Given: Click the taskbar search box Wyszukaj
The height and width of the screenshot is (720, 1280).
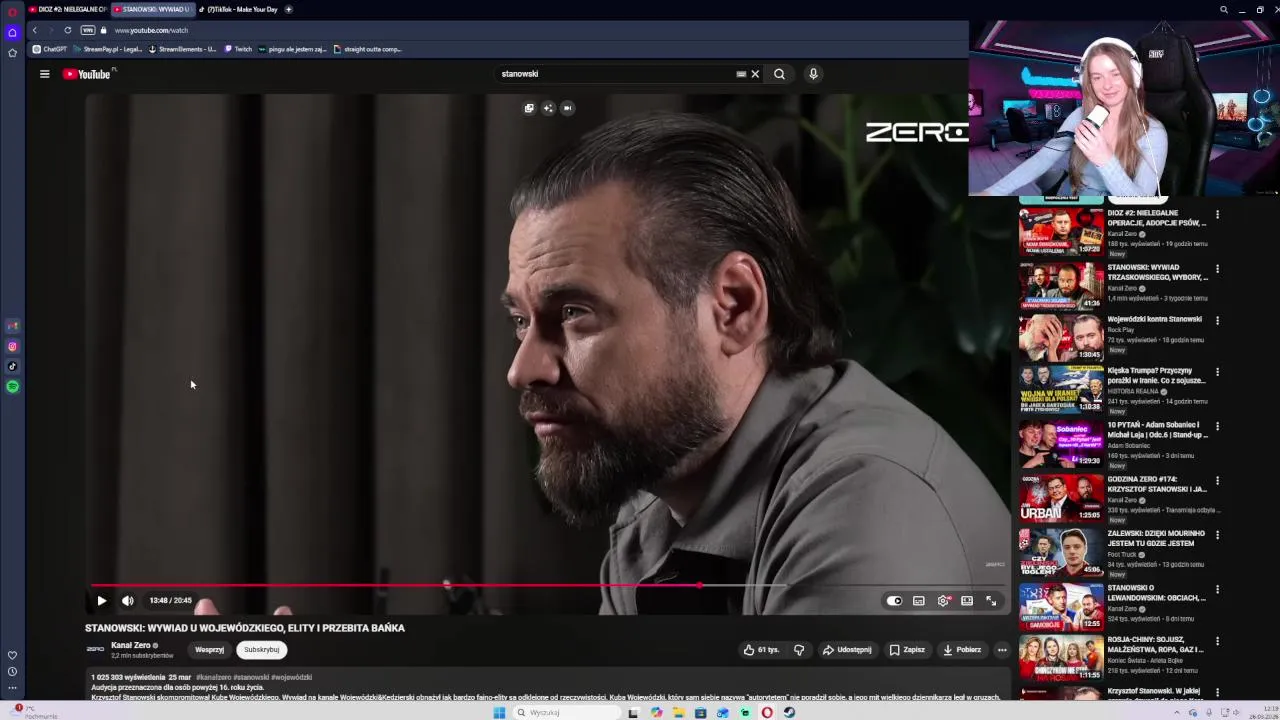Looking at the screenshot, I should tap(565, 712).
